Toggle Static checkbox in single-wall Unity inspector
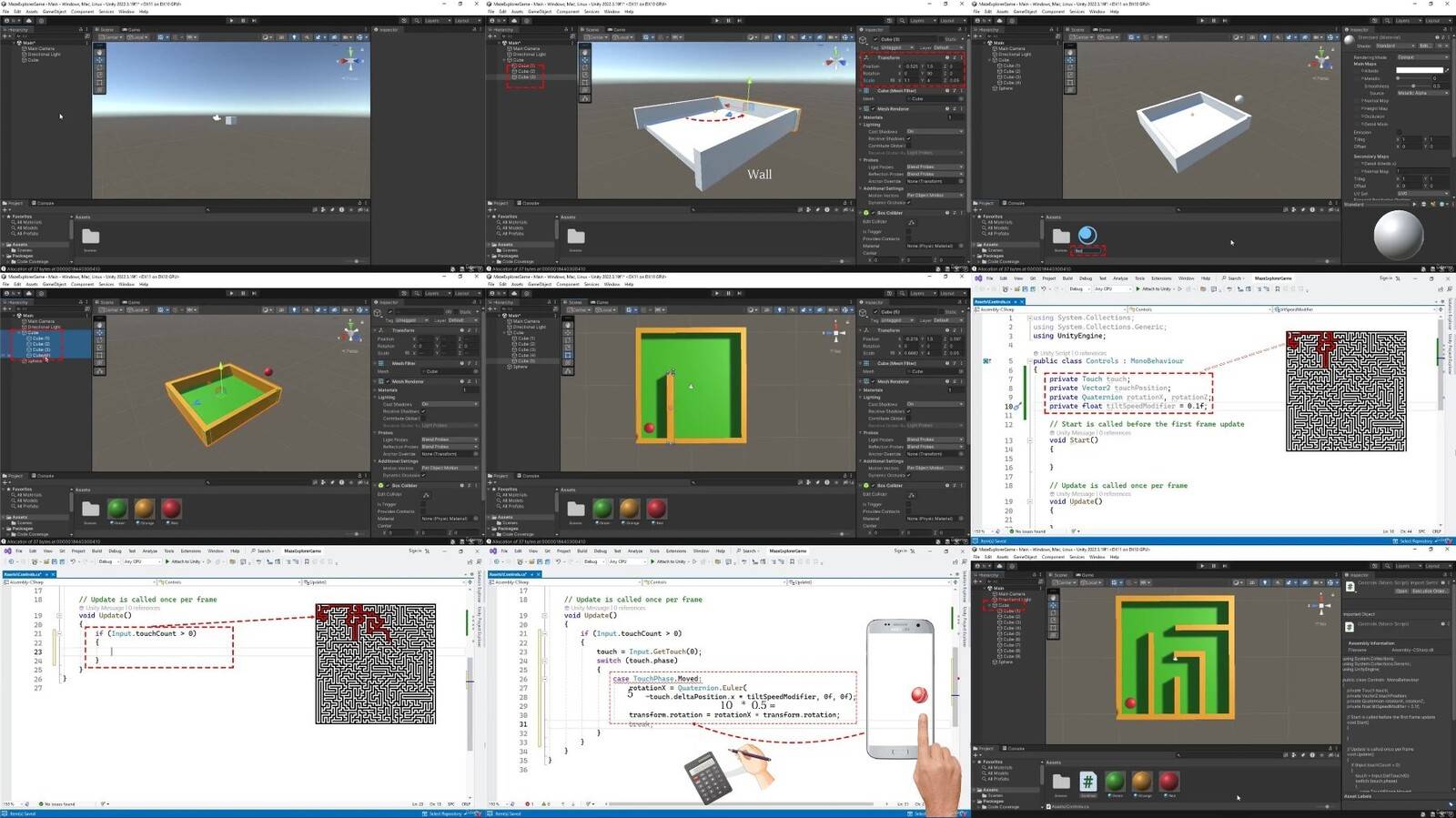This screenshot has width=1456, height=818. pyautogui.click(x=941, y=311)
